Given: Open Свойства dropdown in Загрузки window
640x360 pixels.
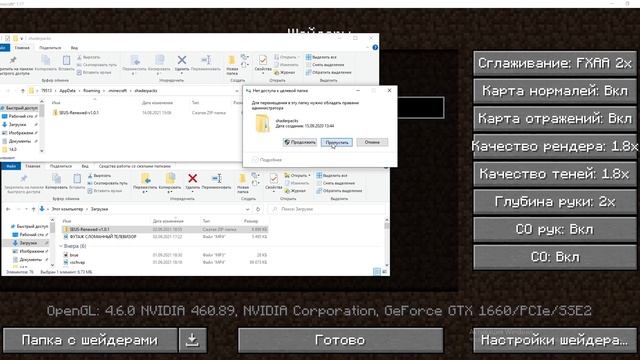Looking at the screenshot, I should pos(273,190).
